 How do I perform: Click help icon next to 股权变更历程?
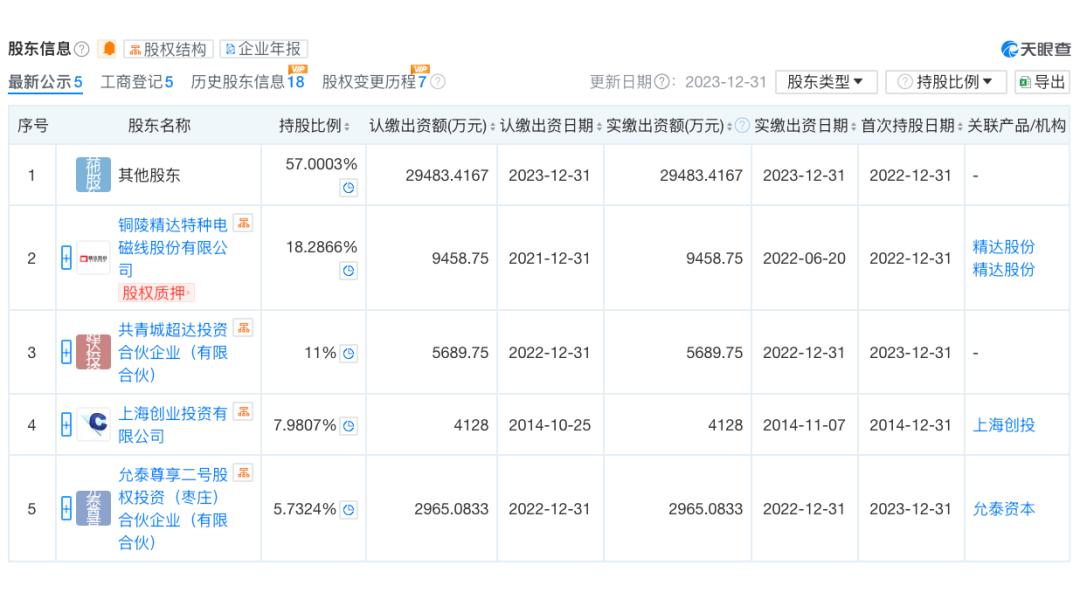pyautogui.click(x=437, y=82)
